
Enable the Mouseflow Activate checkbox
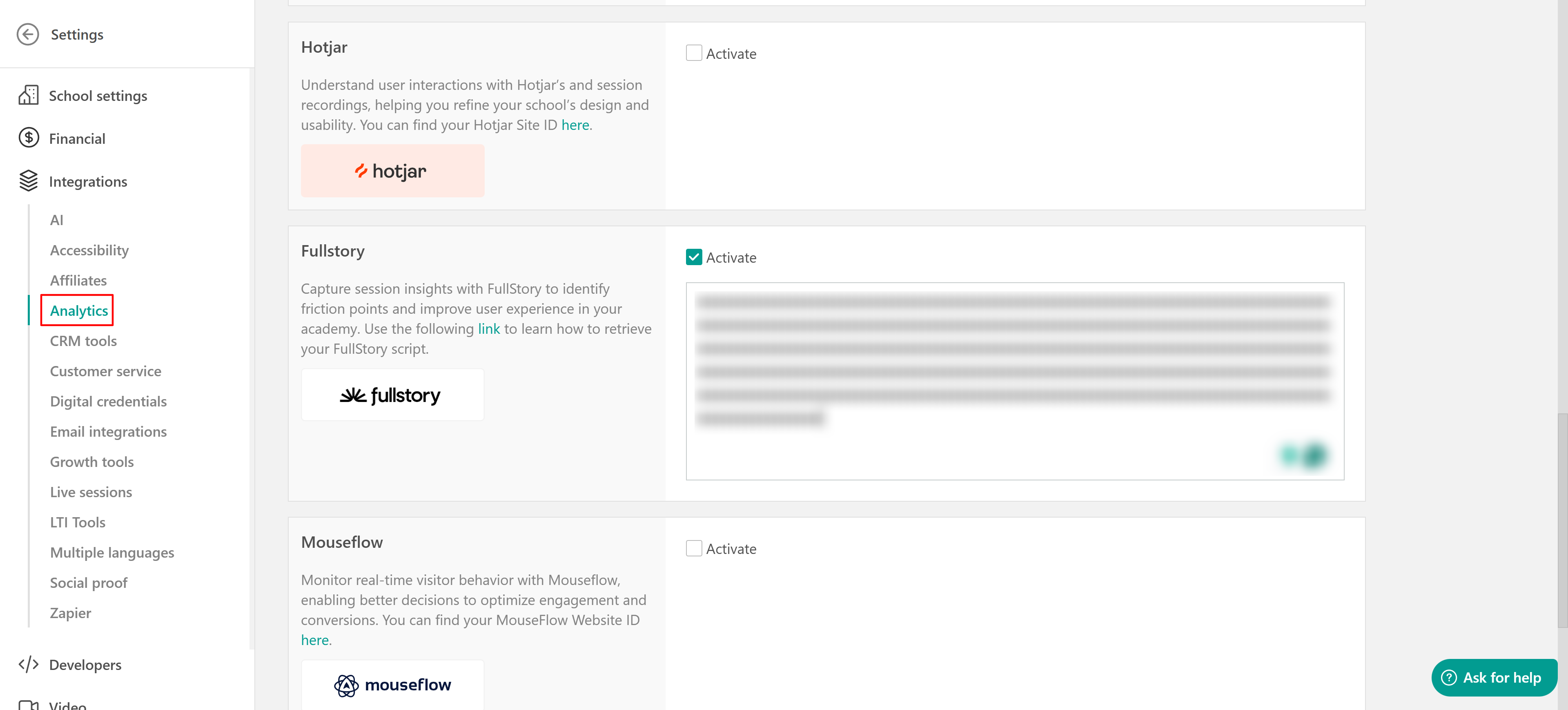click(x=693, y=549)
